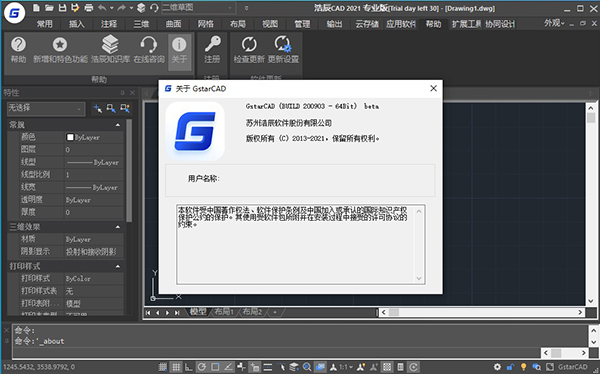This screenshot has width=600, height=374.
Task: Toggle object snap square icon in status bar
Action: pyautogui.click(x=215, y=367)
